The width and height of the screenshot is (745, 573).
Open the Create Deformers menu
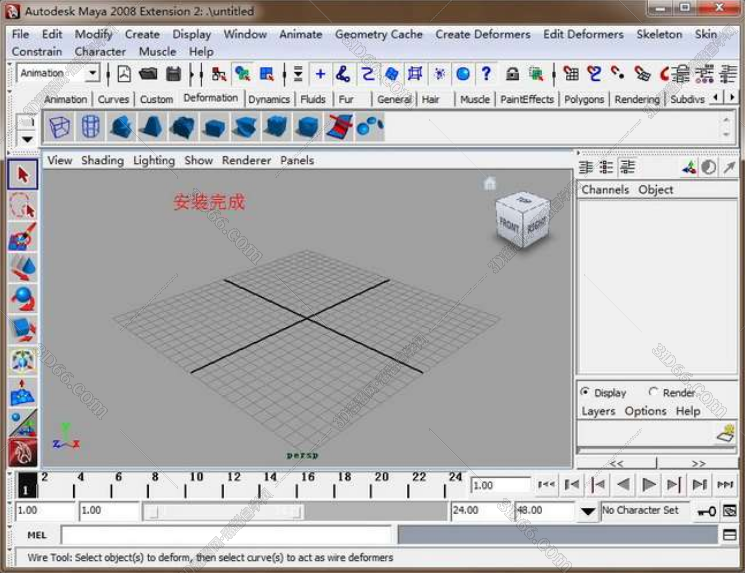pyautogui.click(x=482, y=34)
